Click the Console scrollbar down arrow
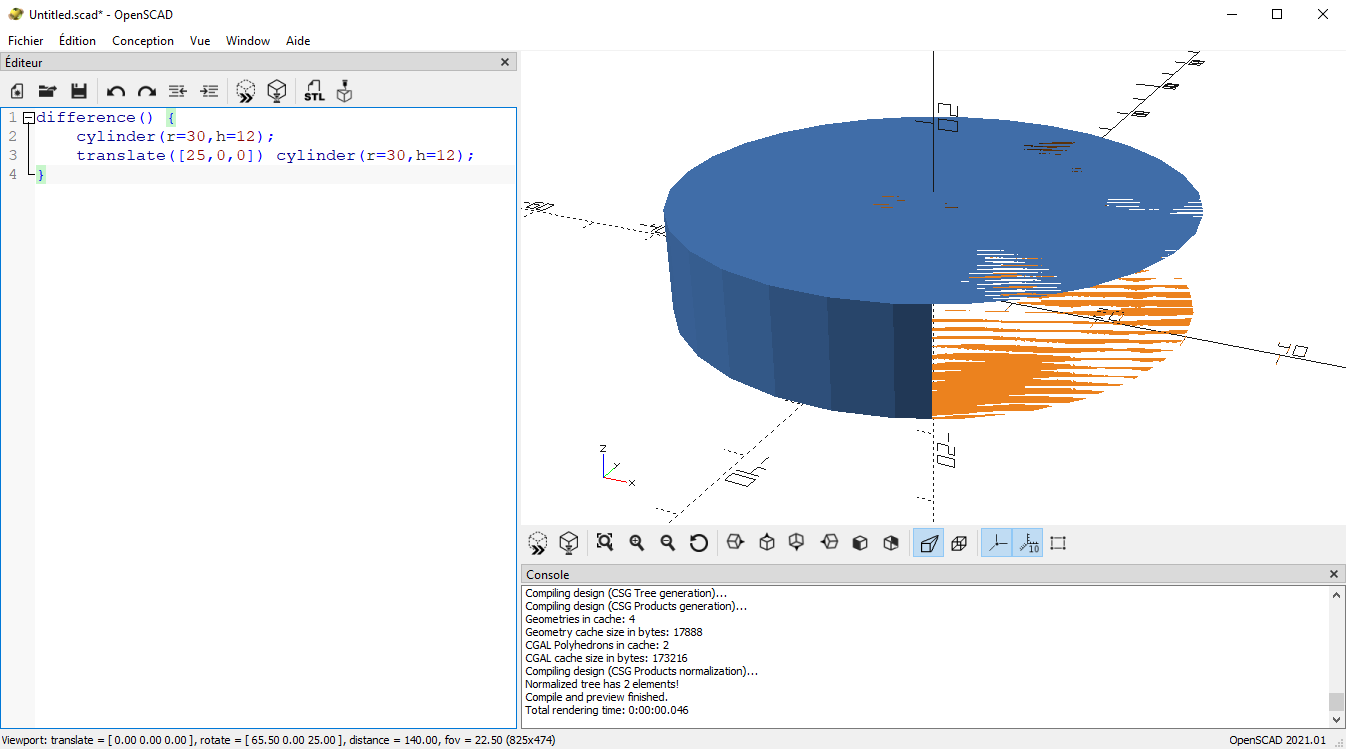This screenshot has width=1346, height=749. click(1336, 719)
